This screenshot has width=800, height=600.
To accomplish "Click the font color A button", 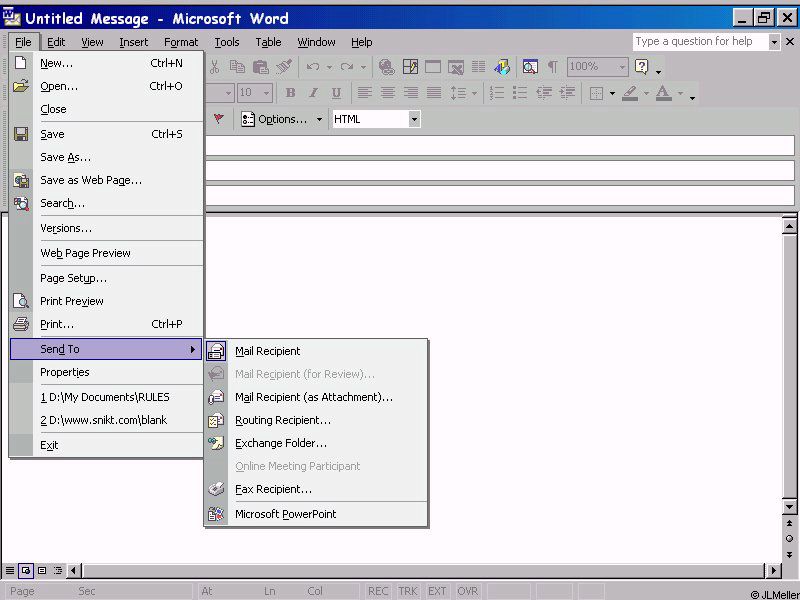I will click(662, 93).
